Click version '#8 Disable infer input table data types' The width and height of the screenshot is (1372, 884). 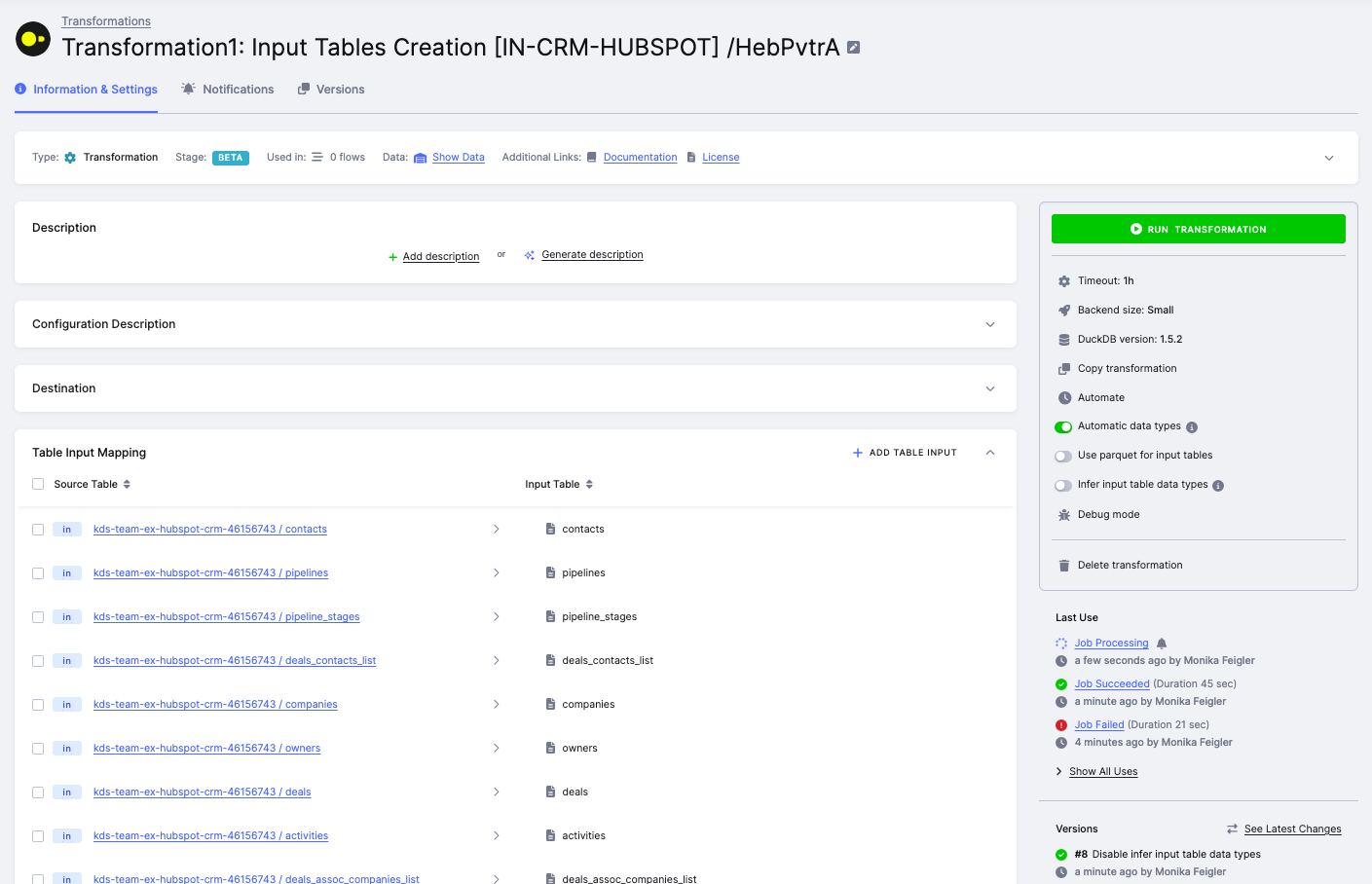1168,855
